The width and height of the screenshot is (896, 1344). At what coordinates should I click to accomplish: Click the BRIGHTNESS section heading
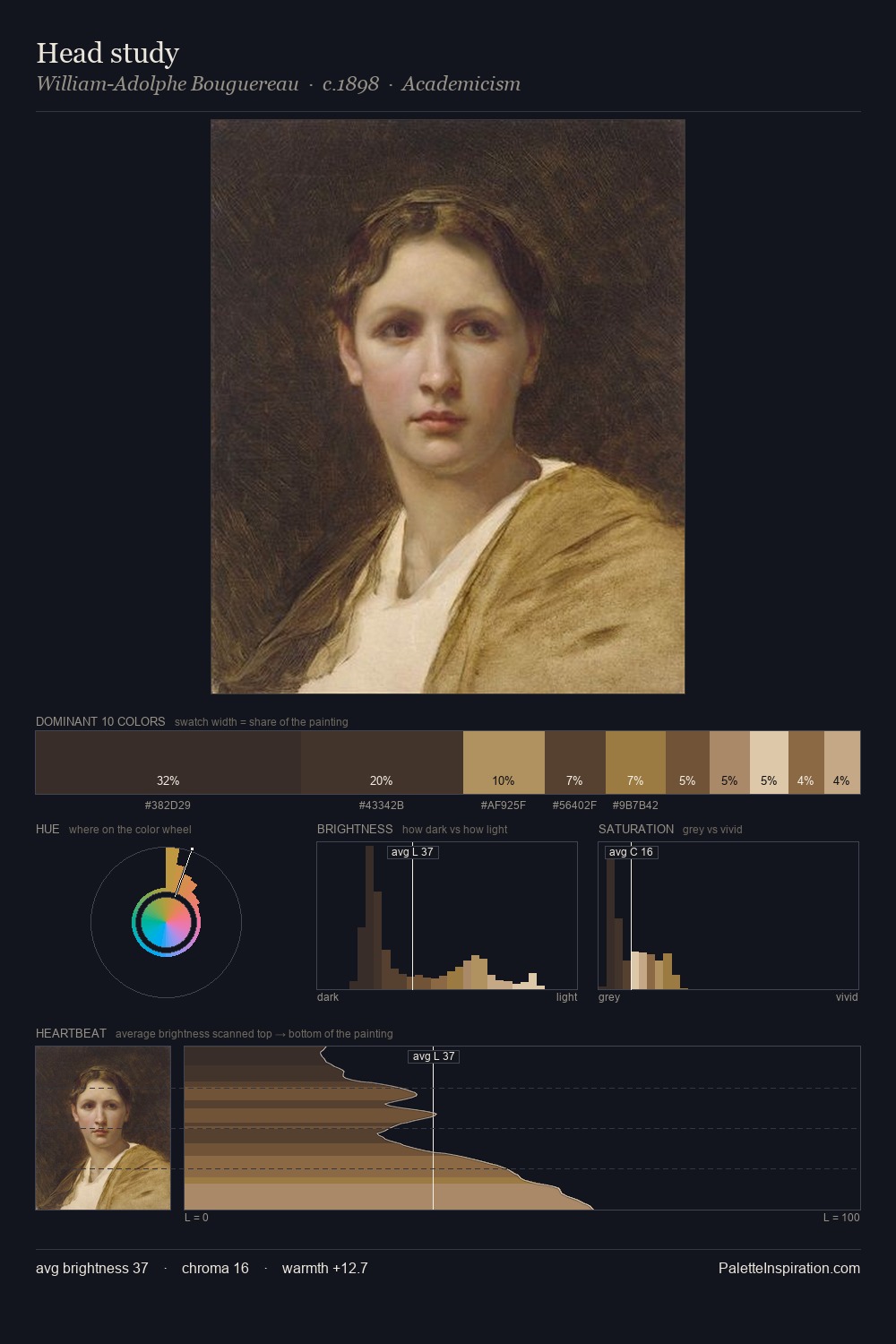(x=355, y=829)
